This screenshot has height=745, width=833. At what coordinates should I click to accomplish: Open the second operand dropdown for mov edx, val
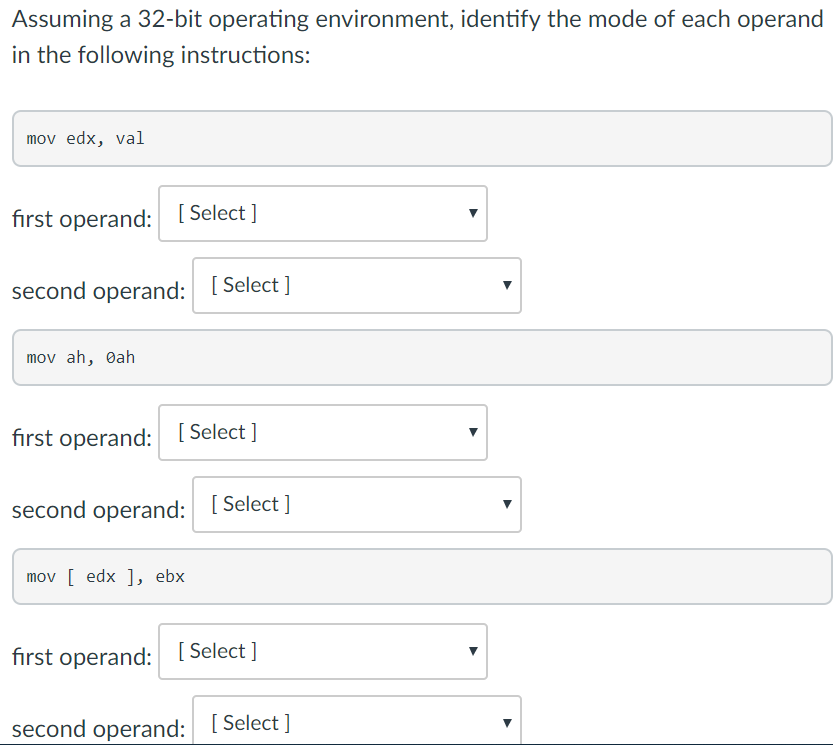(x=356, y=285)
